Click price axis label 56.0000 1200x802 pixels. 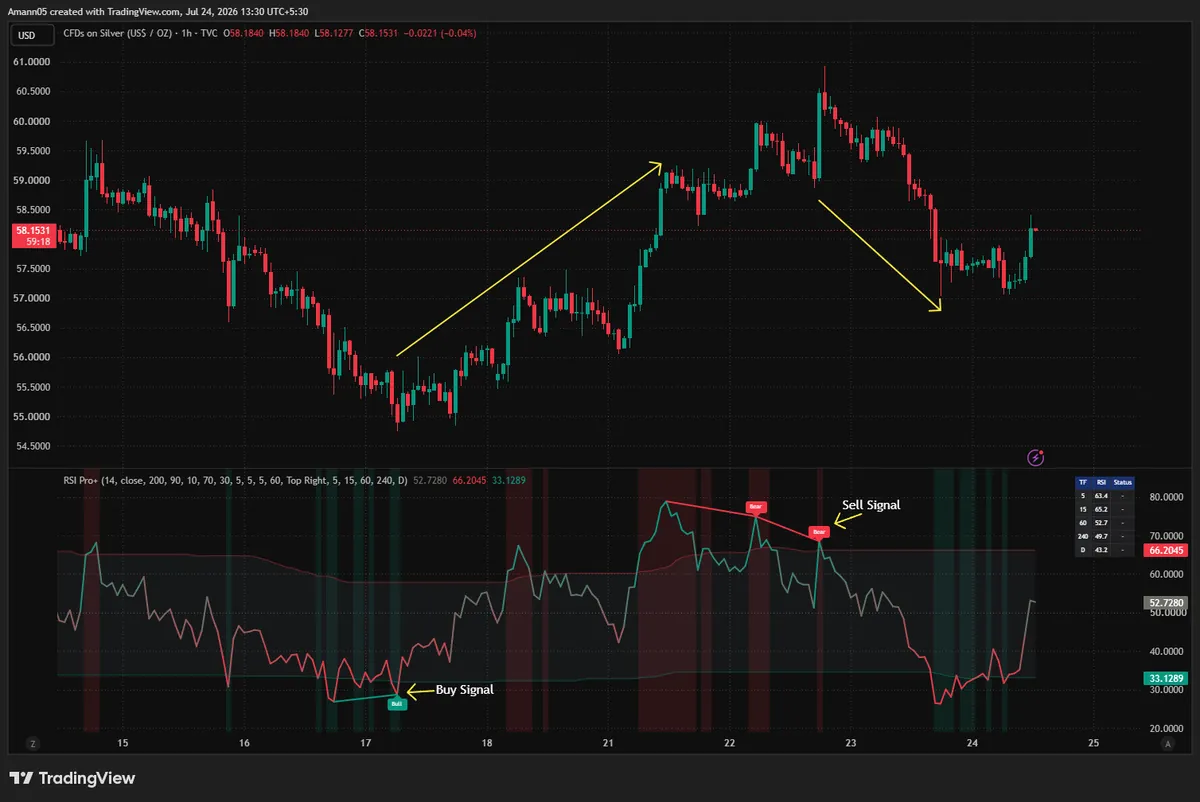coord(31,357)
